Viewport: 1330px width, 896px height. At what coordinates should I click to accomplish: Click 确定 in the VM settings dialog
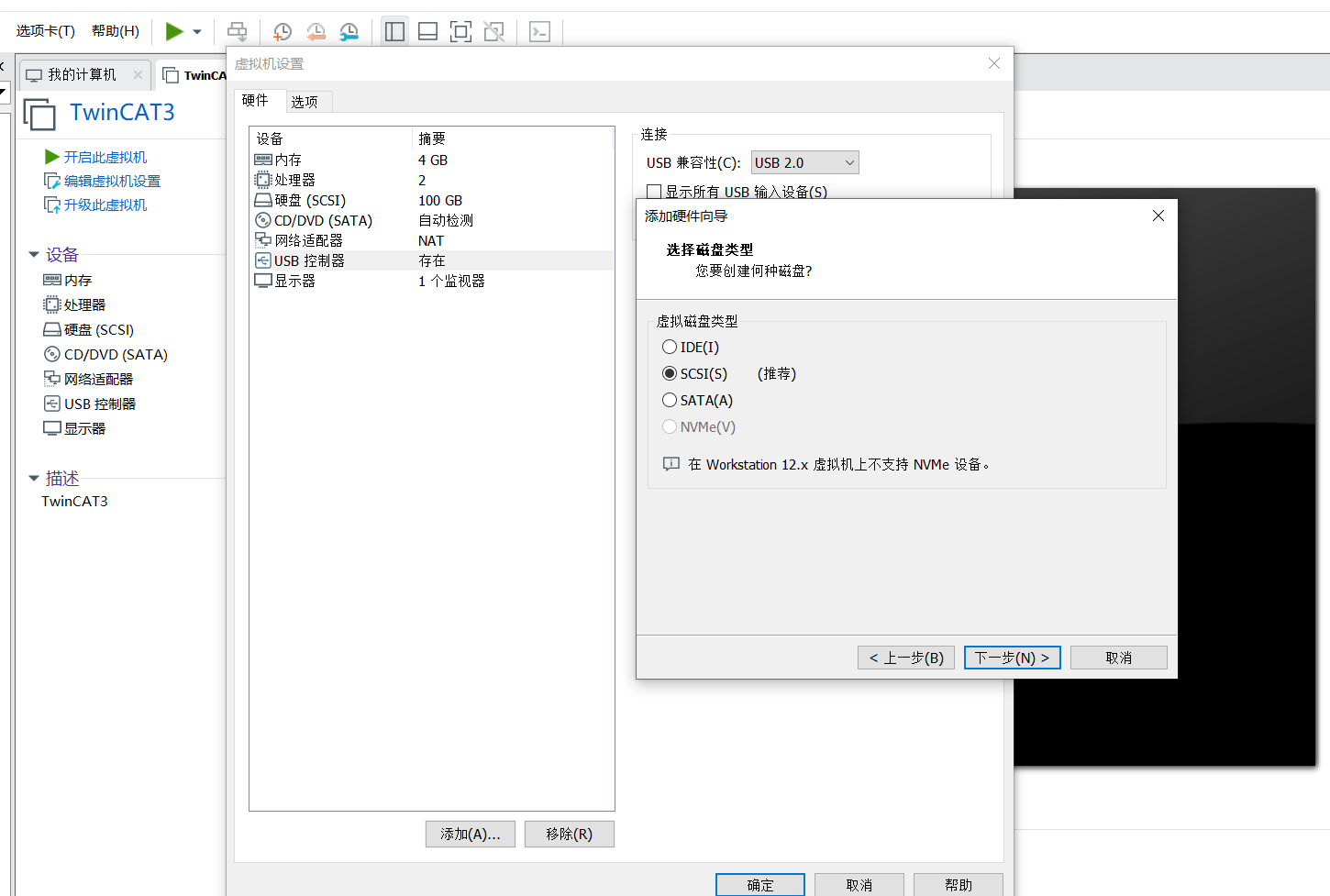(x=760, y=885)
